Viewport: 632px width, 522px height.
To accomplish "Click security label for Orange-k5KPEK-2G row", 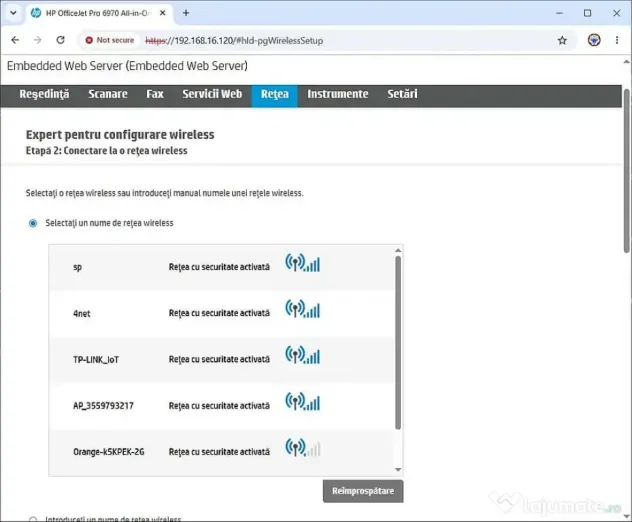I will (x=219, y=452).
